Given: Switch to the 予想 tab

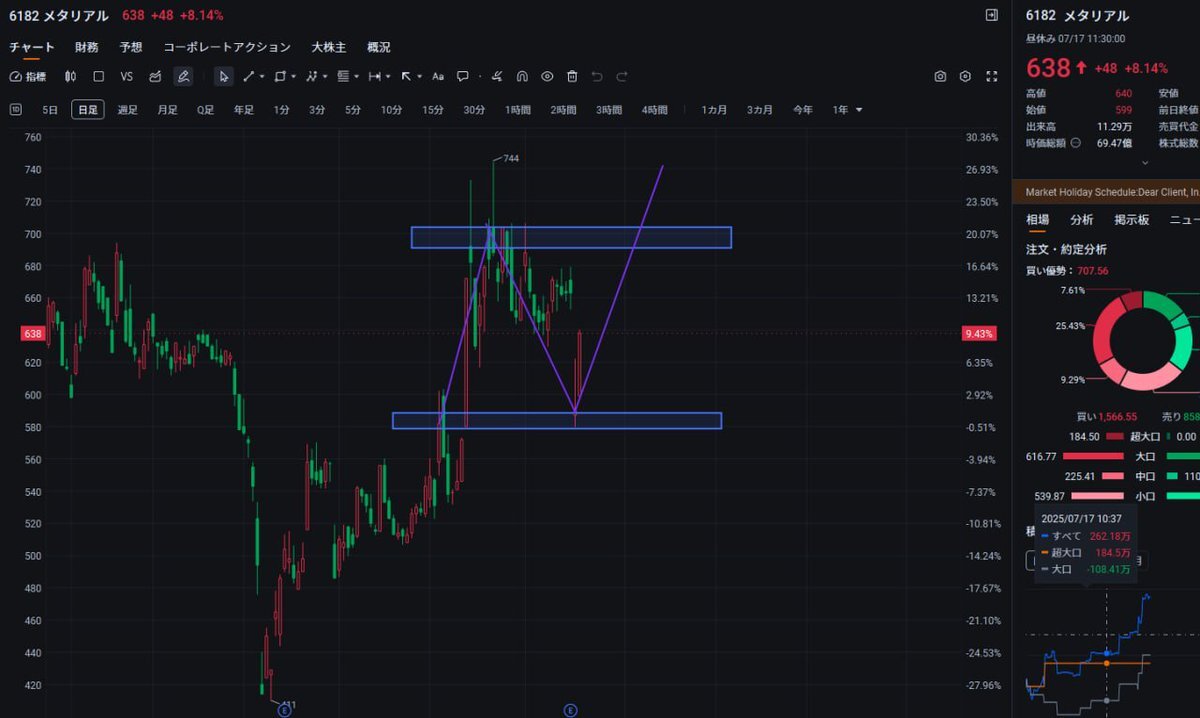Looking at the screenshot, I should (131, 47).
